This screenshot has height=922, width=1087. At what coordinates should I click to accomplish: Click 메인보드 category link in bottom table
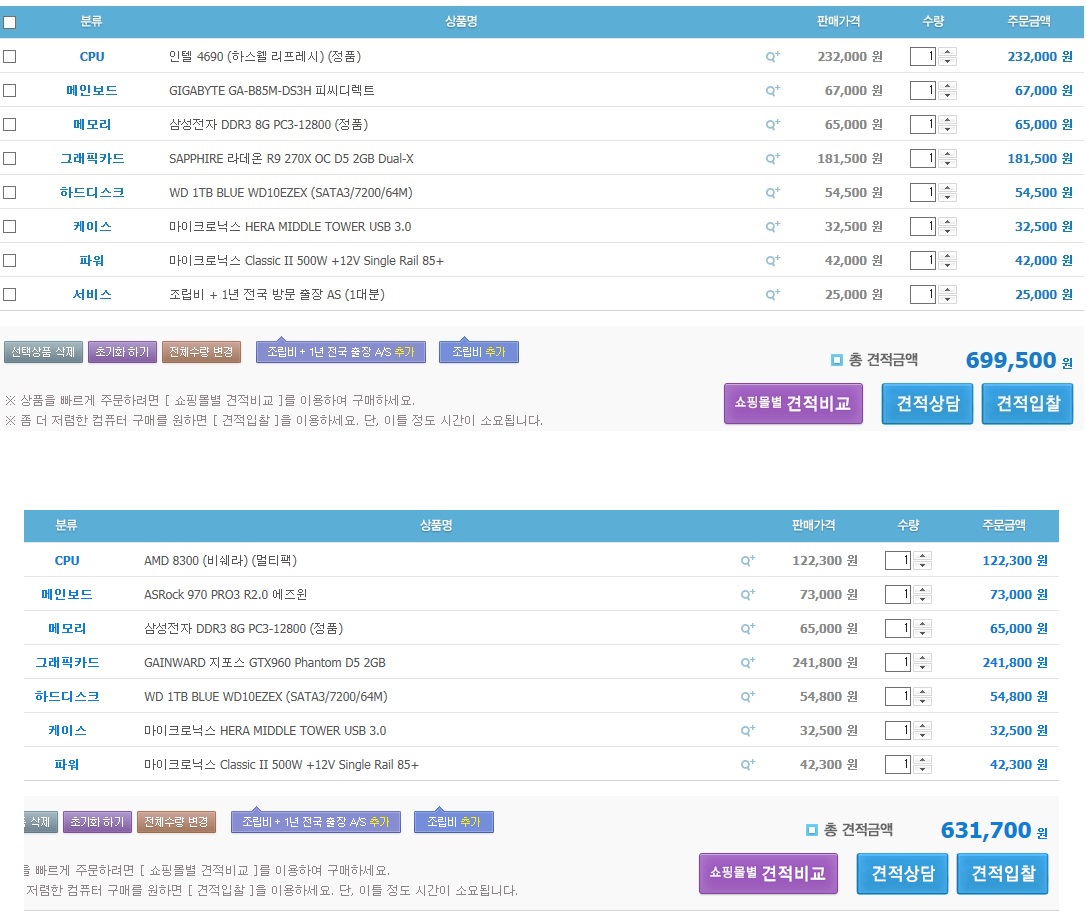(67, 595)
